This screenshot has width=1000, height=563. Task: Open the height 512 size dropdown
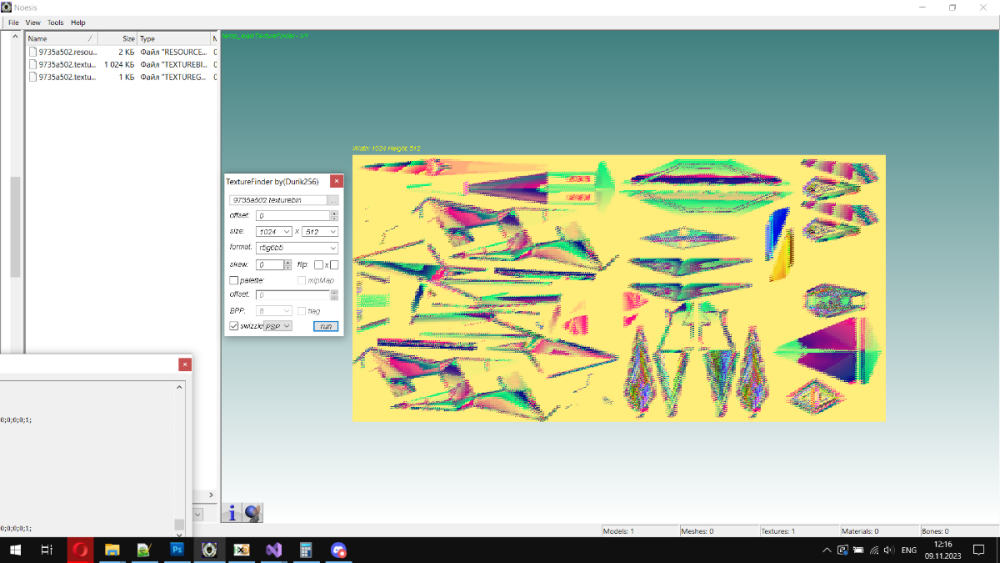pyautogui.click(x=320, y=231)
